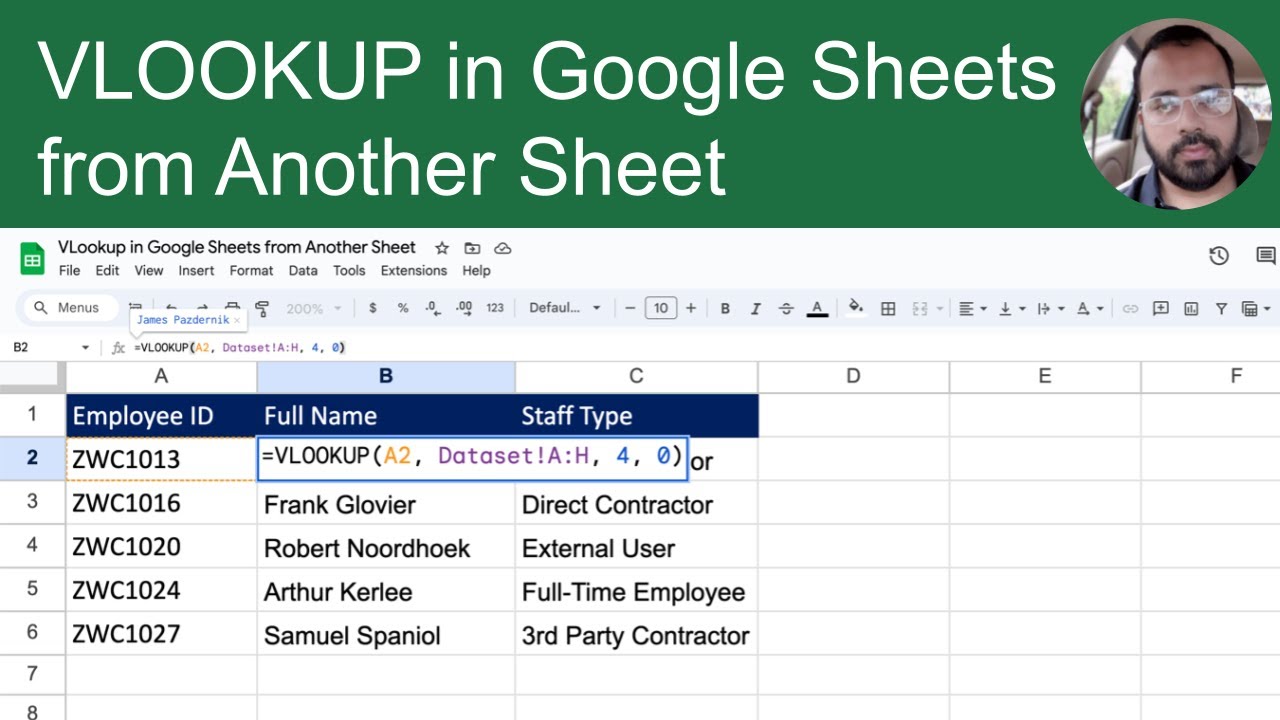Format cell as currency

tap(373, 308)
